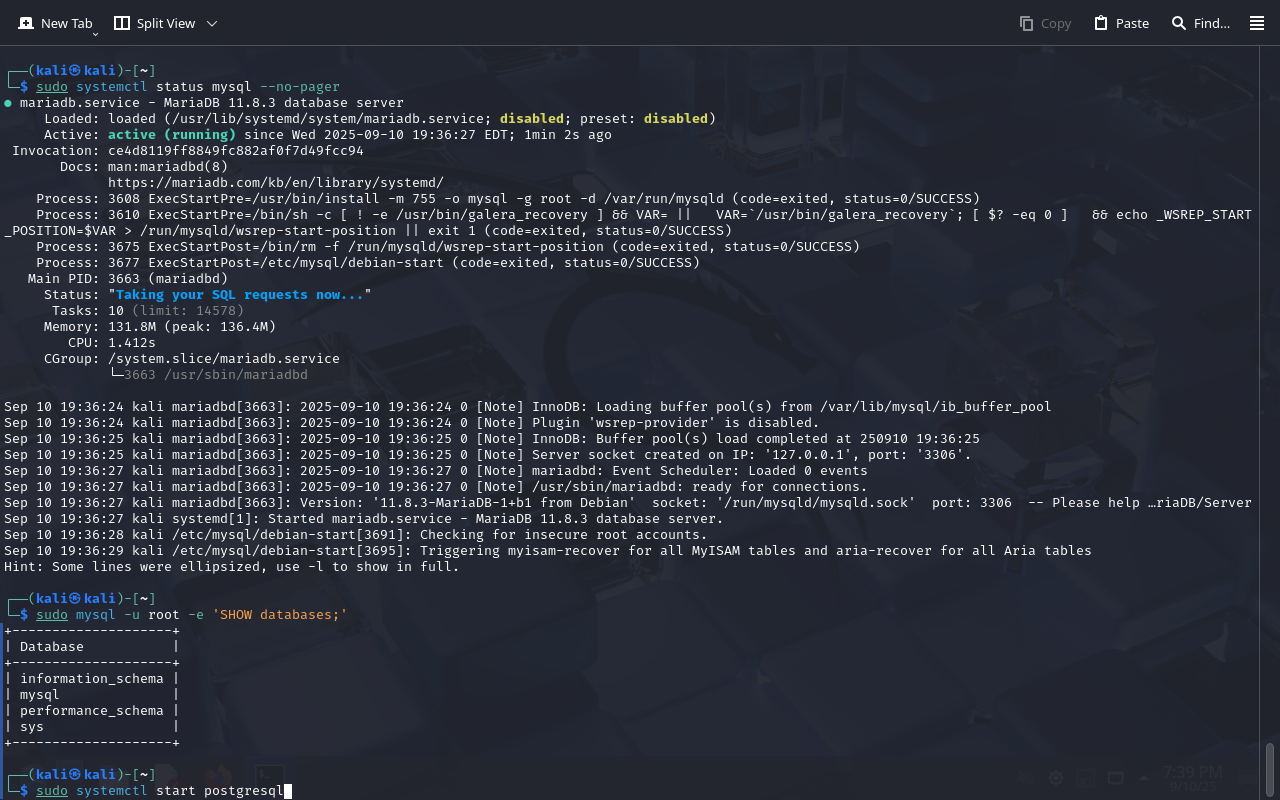
Task: Click 'Started mariadb.service' systemd log line
Action: coord(364,518)
